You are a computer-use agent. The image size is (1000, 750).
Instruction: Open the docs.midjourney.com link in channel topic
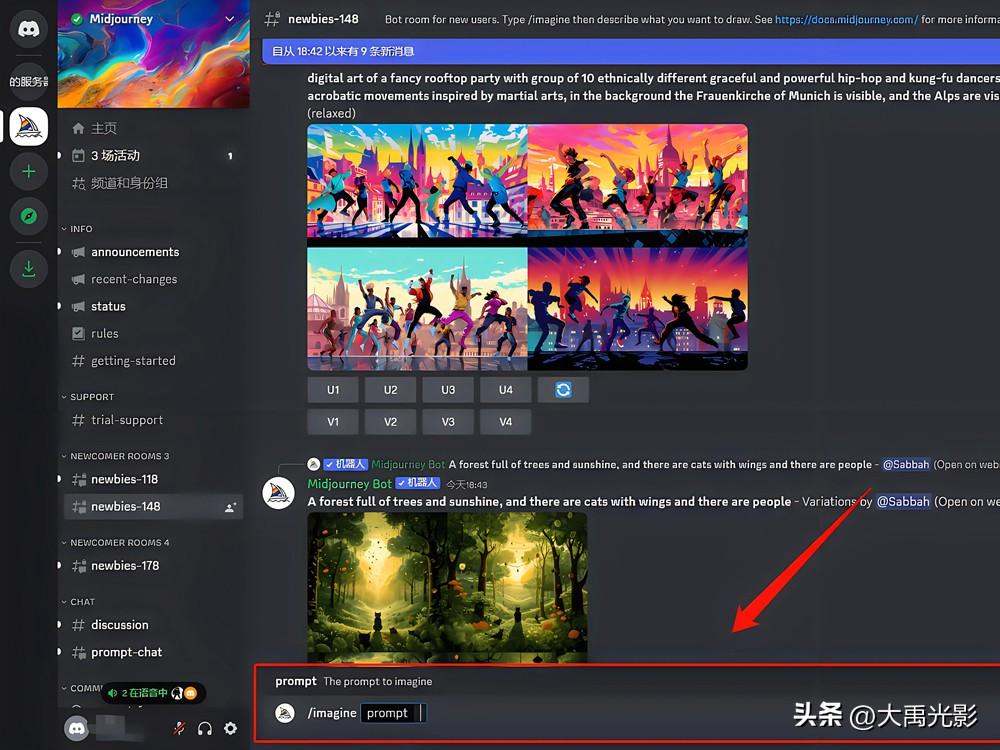(846, 20)
